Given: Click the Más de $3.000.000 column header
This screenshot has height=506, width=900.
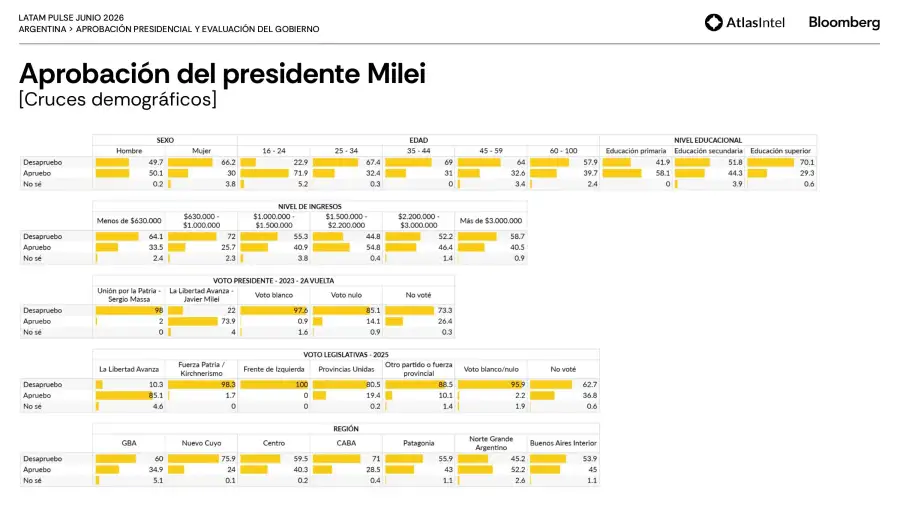Looking at the screenshot, I should click(x=491, y=221).
